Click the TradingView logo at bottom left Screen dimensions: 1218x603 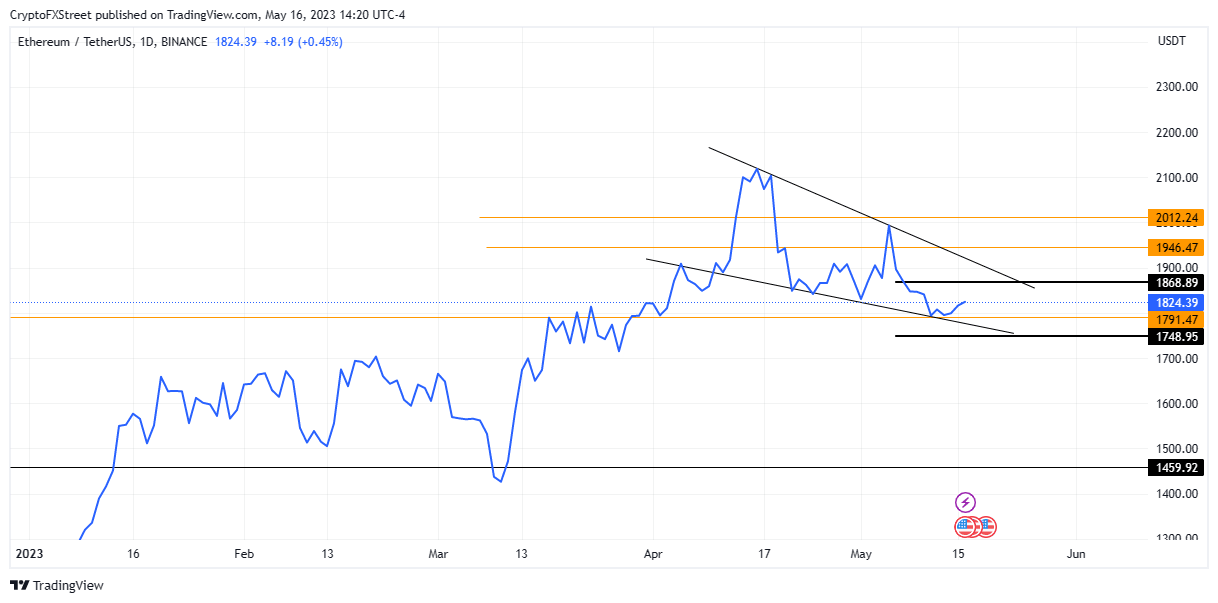point(57,585)
